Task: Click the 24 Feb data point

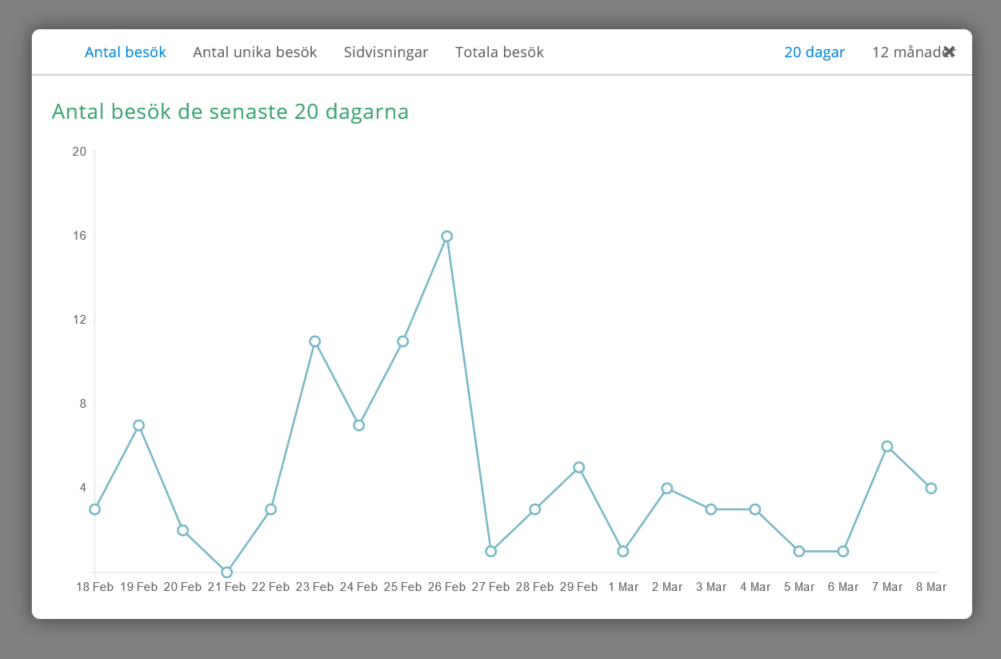Action: tap(359, 425)
